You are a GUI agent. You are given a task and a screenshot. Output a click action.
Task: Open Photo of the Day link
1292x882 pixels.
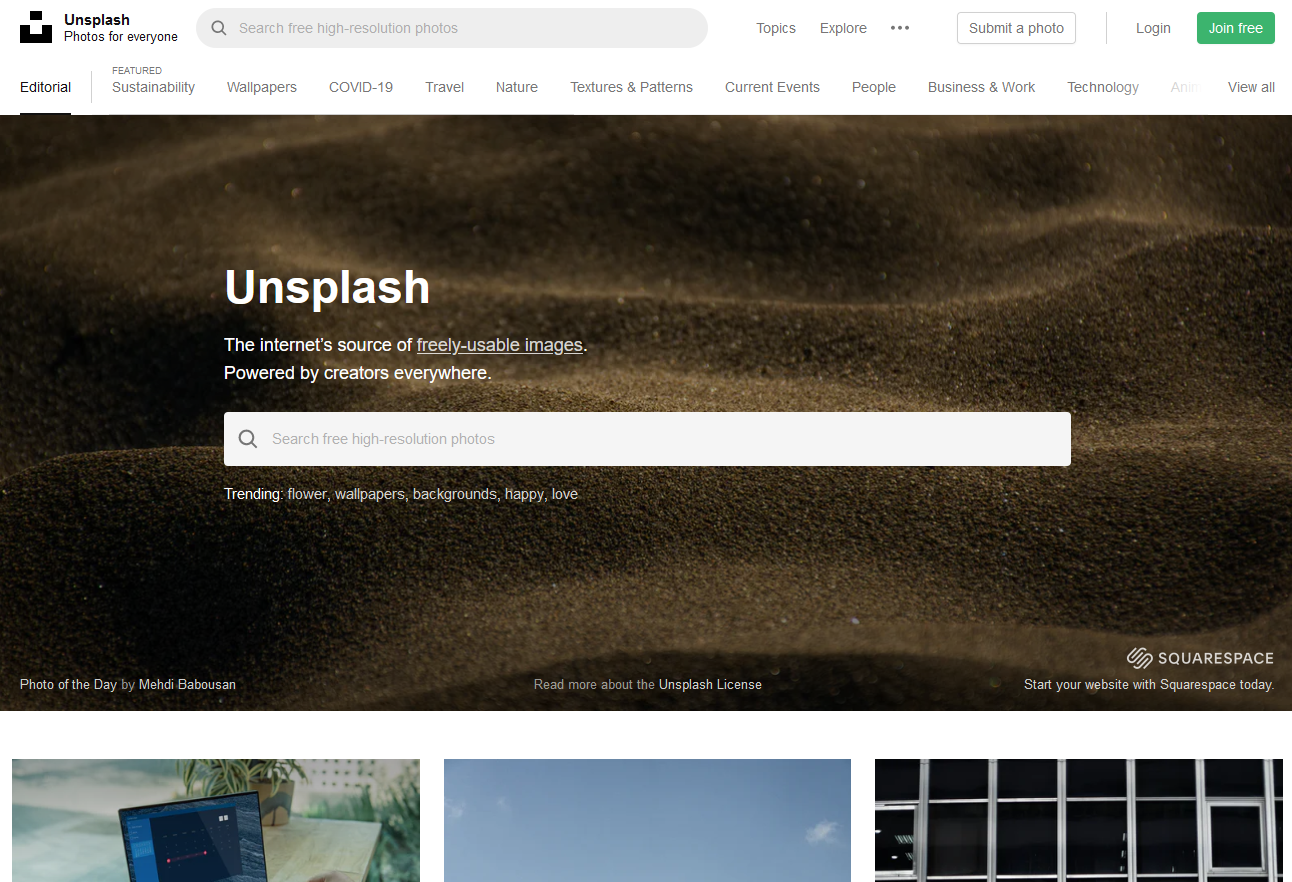click(68, 685)
